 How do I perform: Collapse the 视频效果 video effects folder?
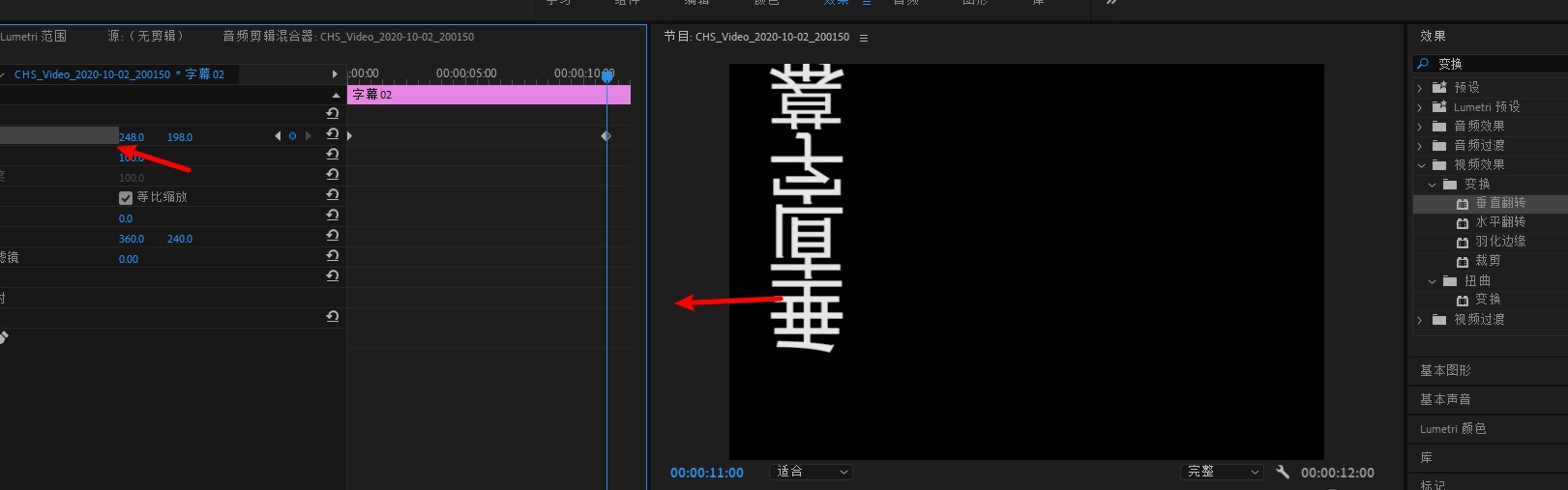[1421, 165]
